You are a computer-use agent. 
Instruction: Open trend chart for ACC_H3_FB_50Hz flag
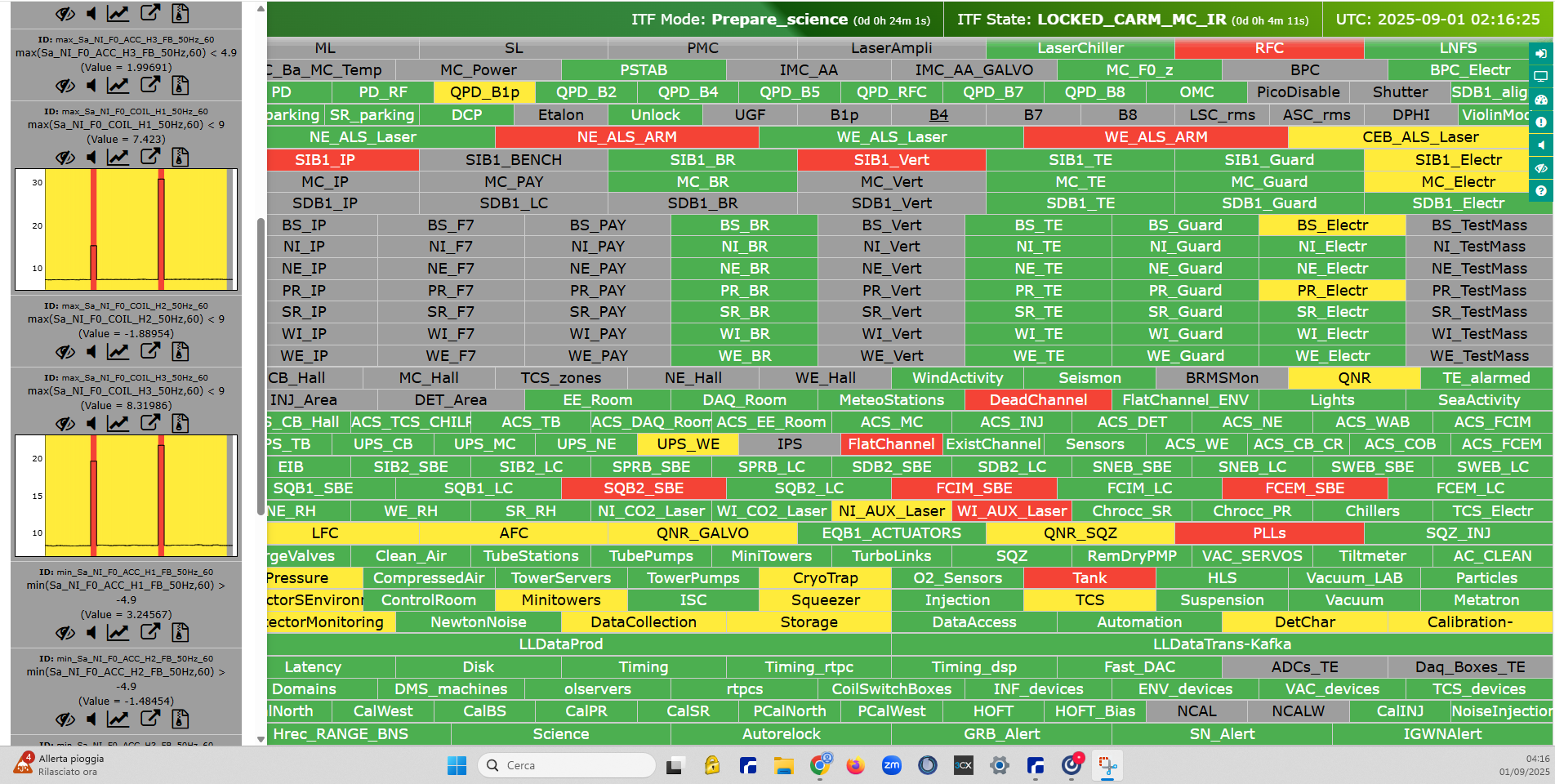pyautogui.click(x=118, y=85)
